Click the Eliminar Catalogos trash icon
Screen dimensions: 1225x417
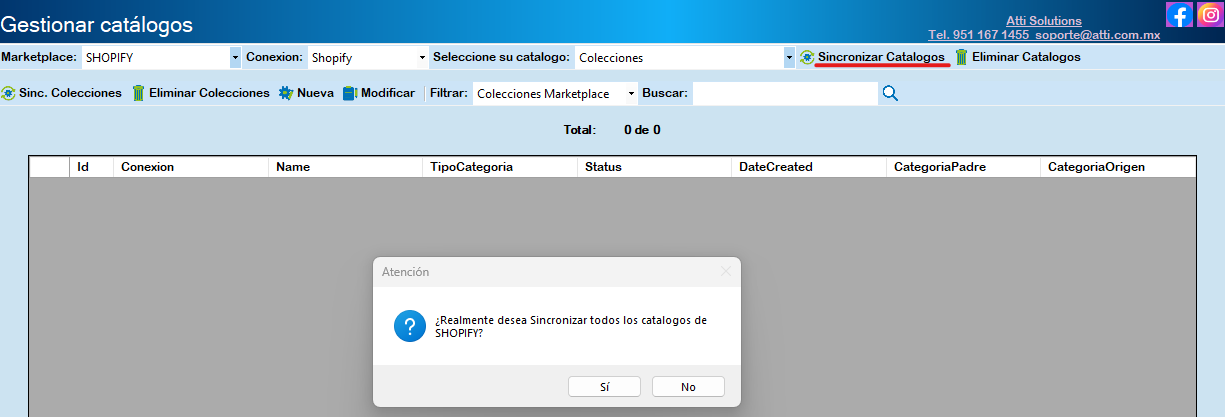point(961,58)
